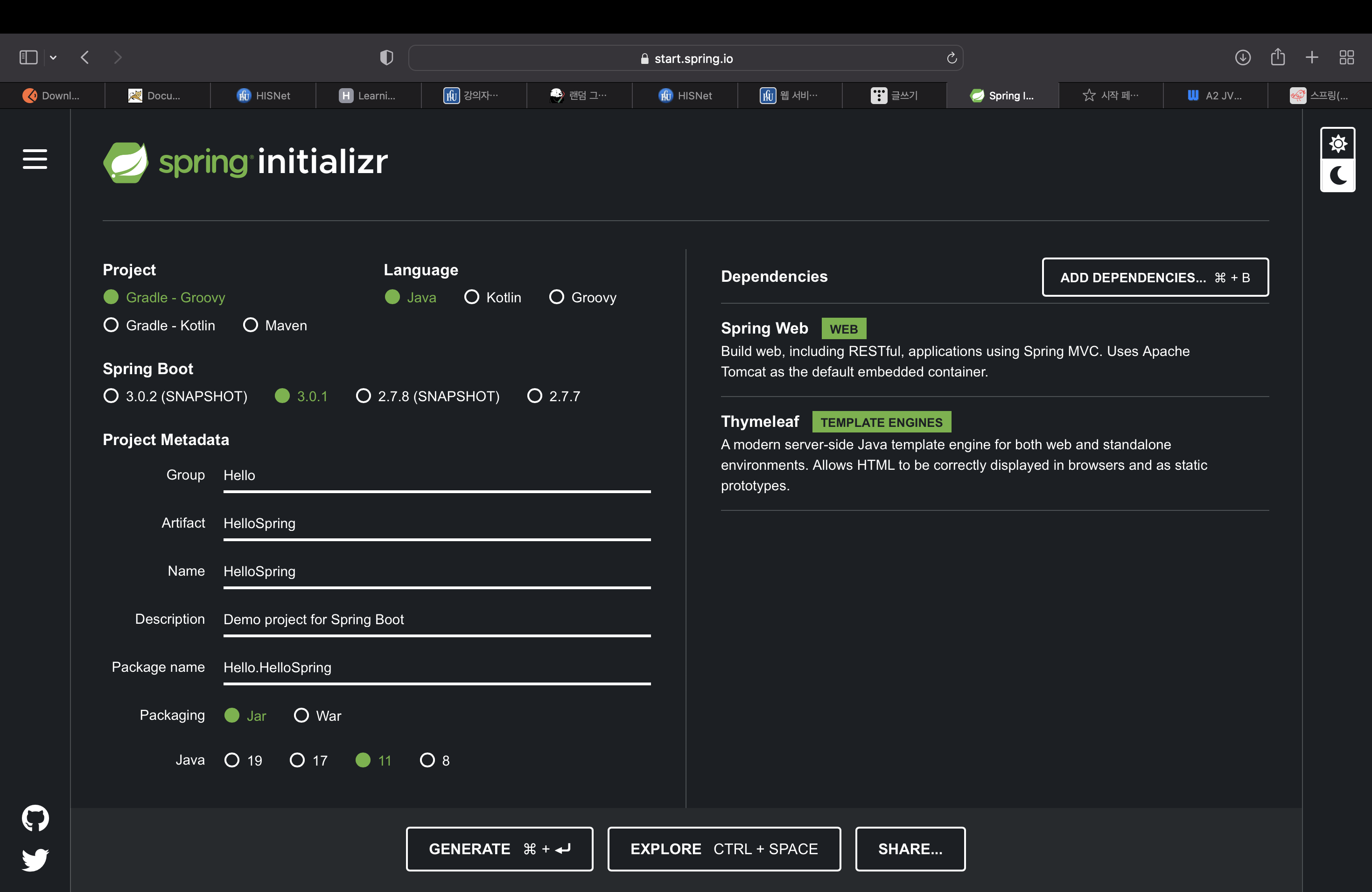
Task: Switch to the first HISNet tab
Action: [x=264, y=96]
